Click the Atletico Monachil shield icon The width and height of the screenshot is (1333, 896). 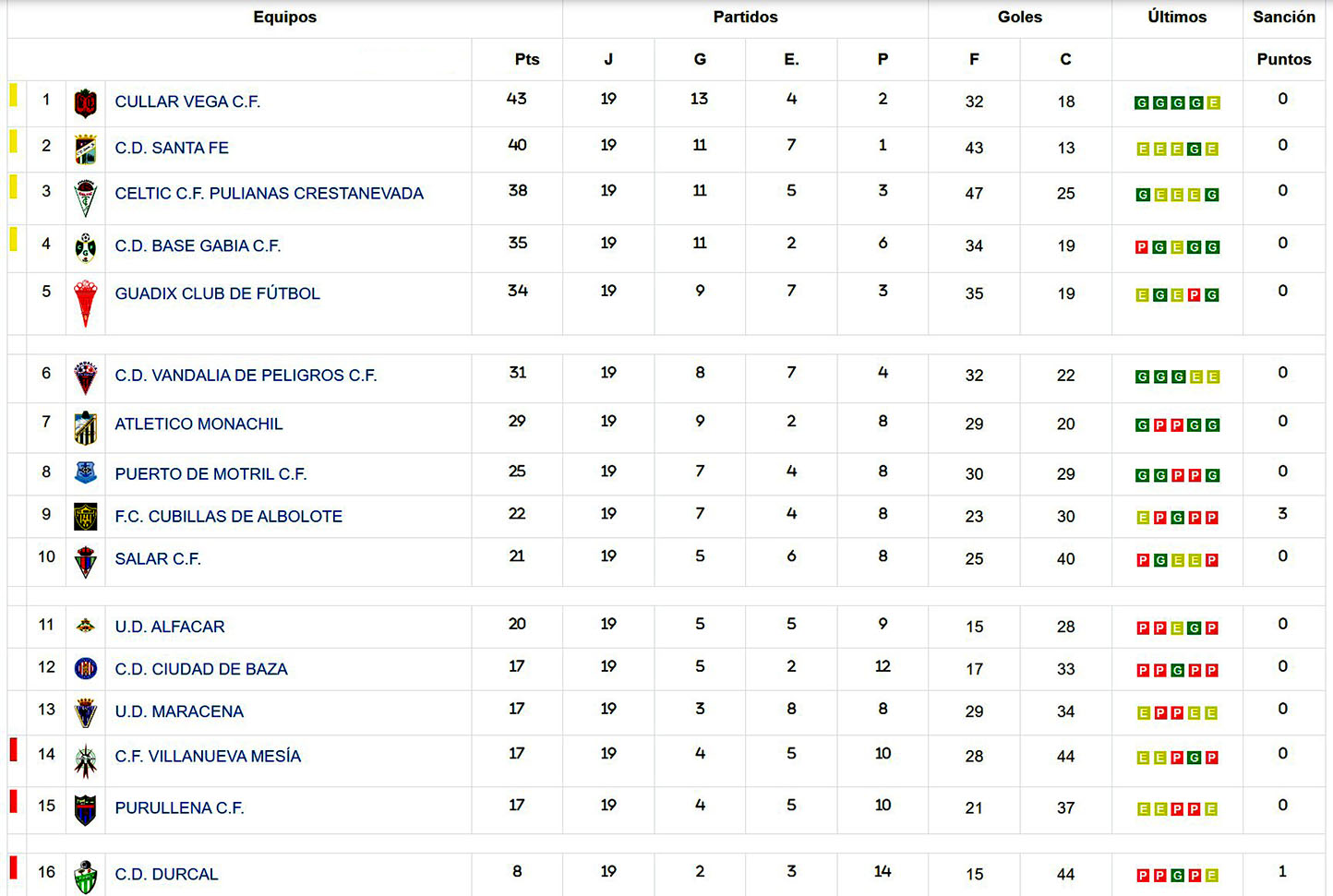click(86, 428)
